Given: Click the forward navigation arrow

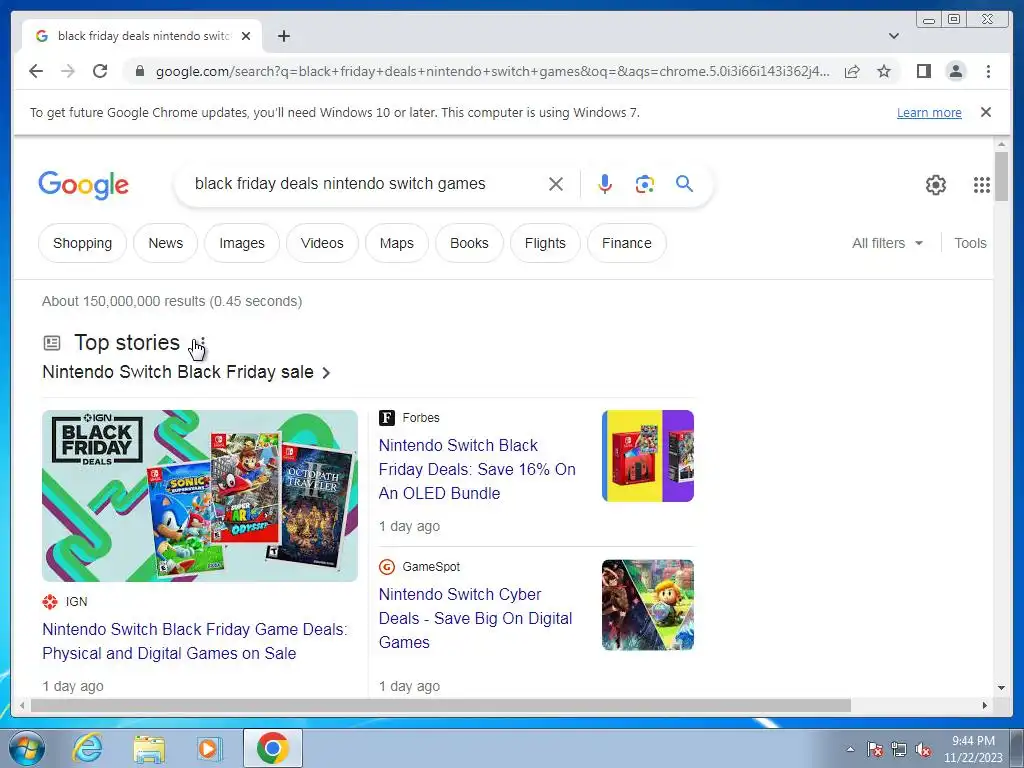Looking at the screenshot, I should click(68, 71).
